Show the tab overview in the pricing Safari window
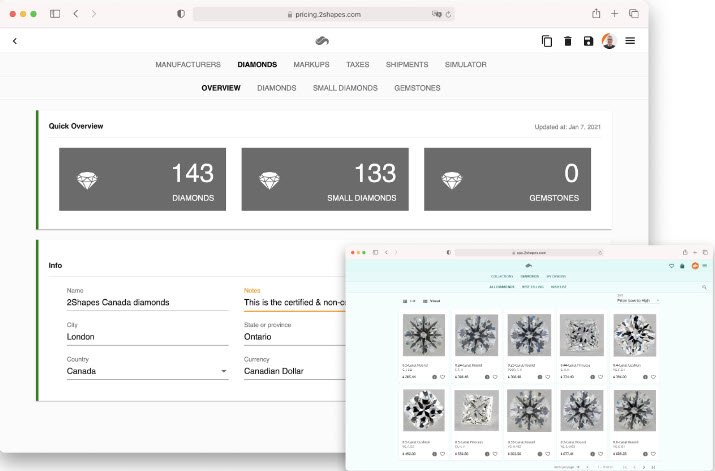715x471 pixels. click(x=634, y=14)
